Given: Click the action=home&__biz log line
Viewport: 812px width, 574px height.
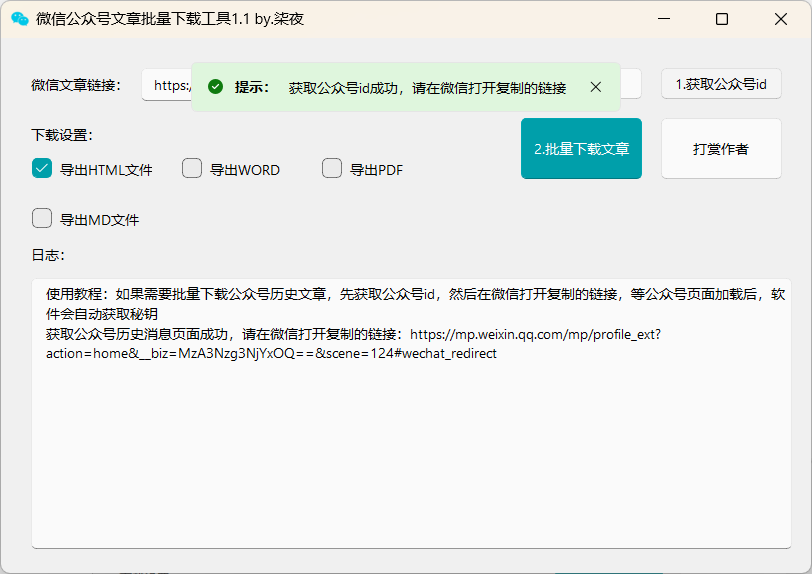Looking at the screenshot, I should tap(271, 354).
